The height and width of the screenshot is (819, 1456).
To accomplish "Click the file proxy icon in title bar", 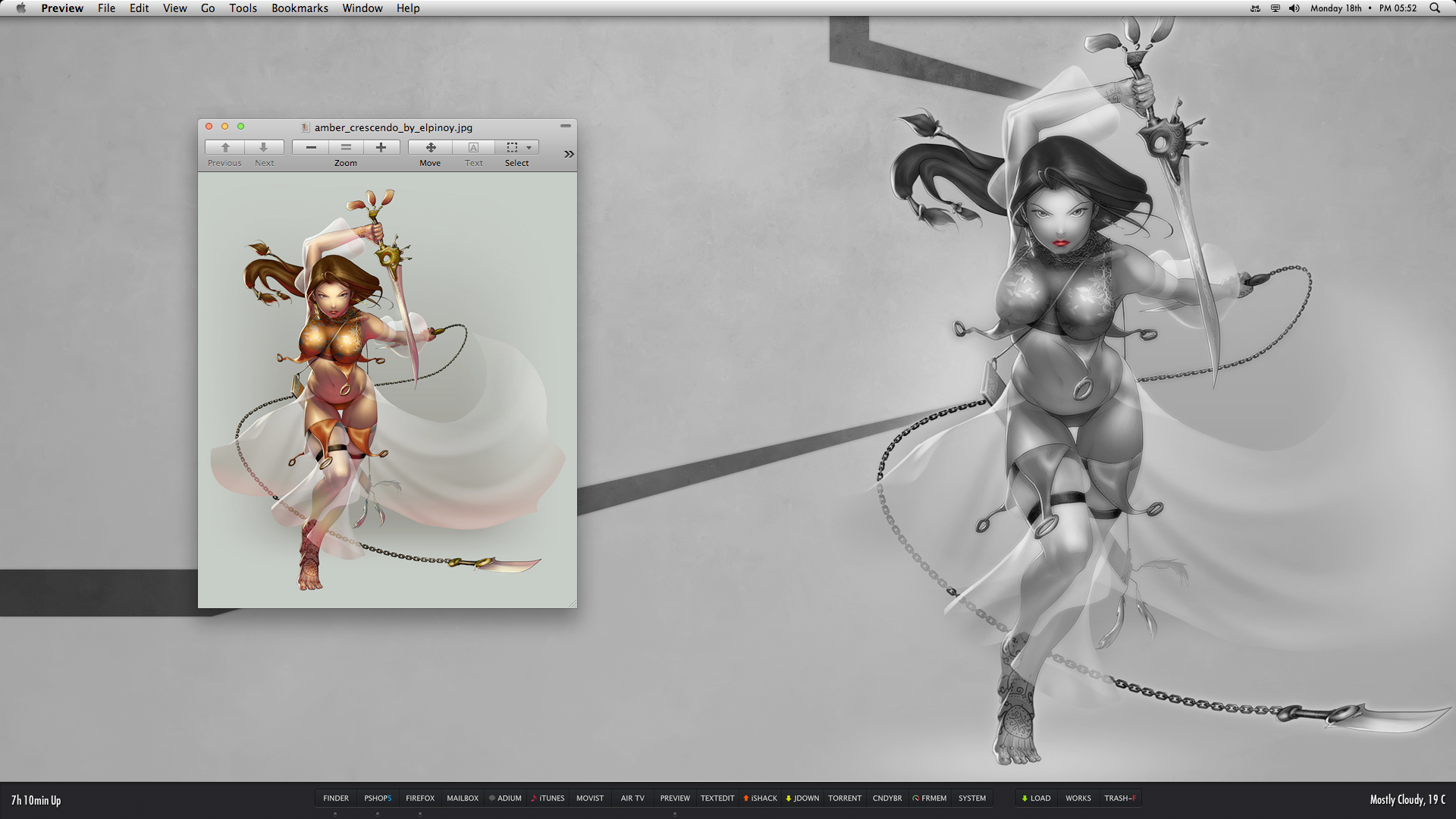I will (306, 127).
